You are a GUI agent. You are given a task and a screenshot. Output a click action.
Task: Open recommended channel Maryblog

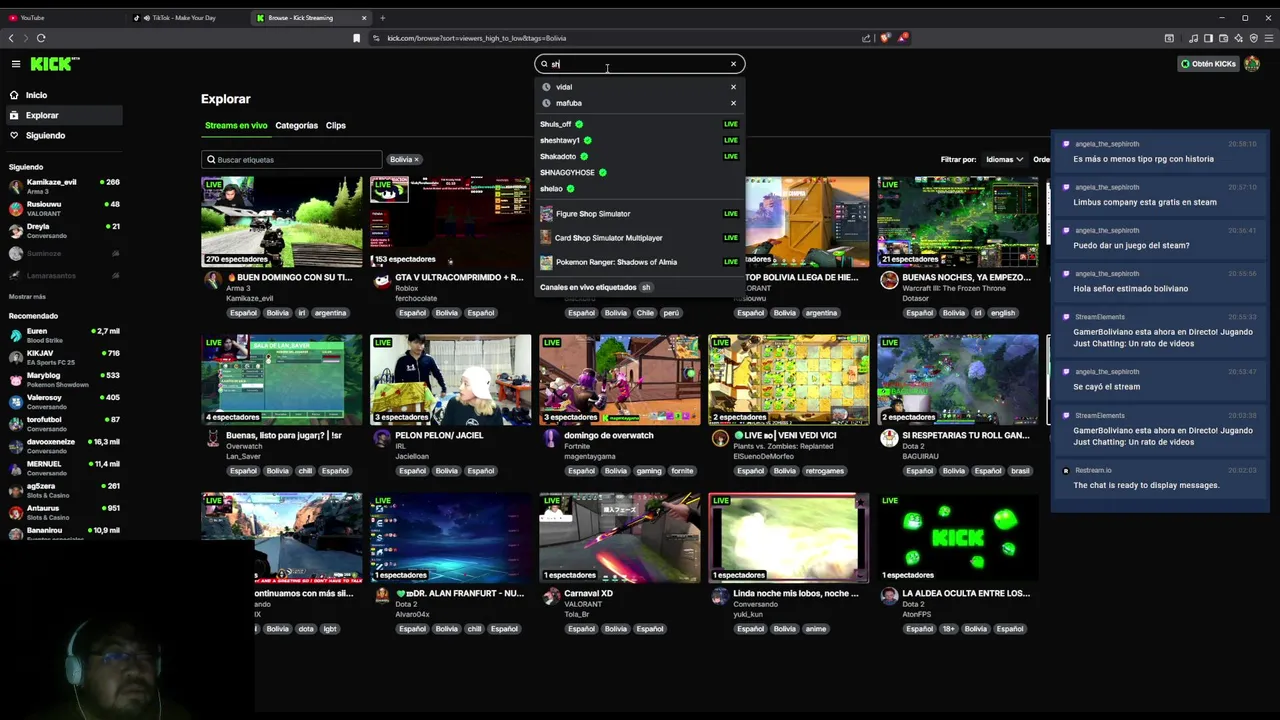tap(64, 379)
